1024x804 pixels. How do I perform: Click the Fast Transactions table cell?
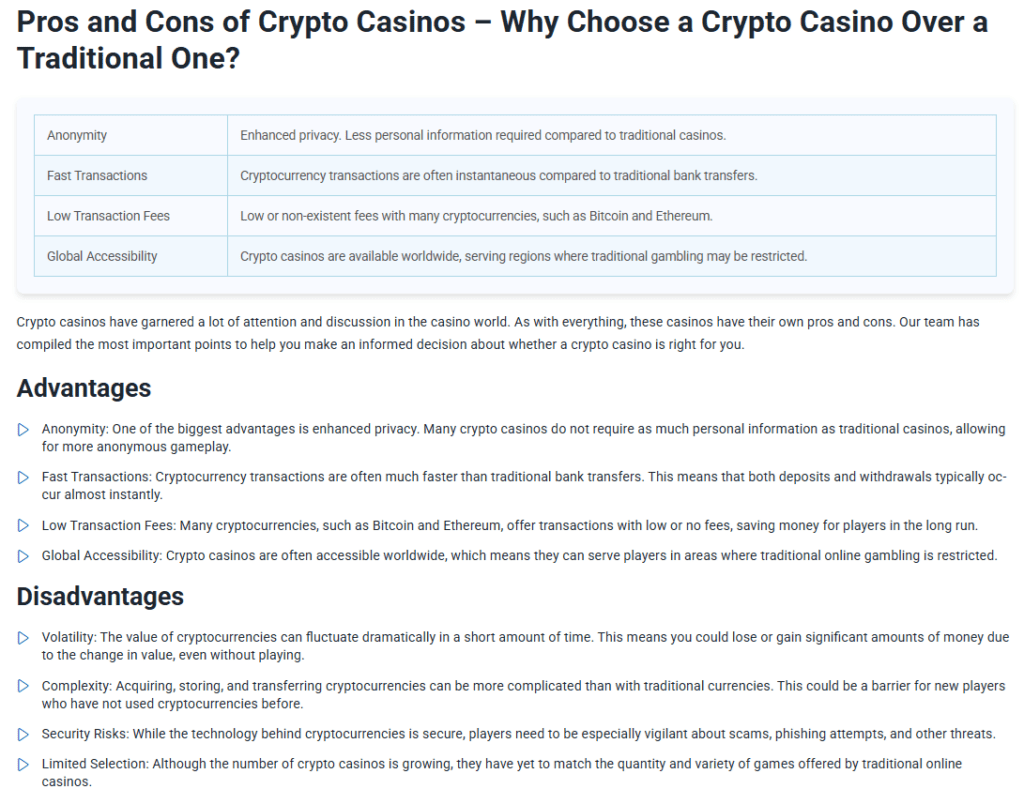97,176
